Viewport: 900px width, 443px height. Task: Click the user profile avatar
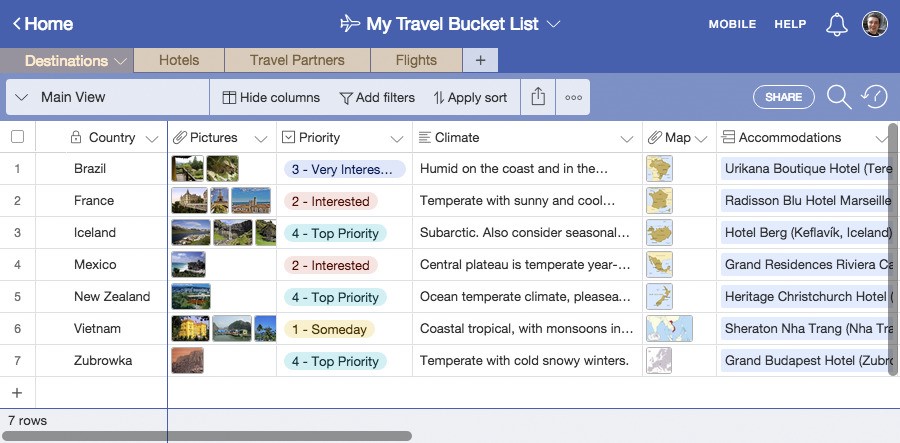(875, 24)
